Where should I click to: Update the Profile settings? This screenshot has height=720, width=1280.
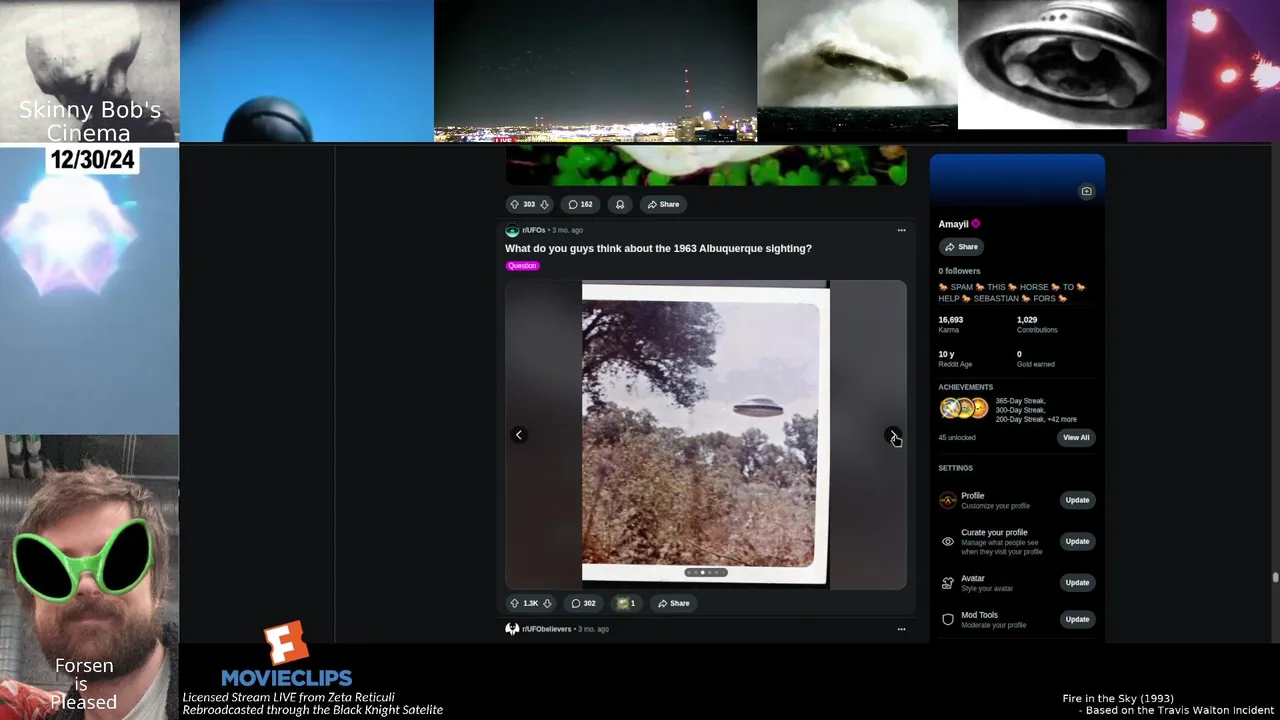click(1077, 500)
